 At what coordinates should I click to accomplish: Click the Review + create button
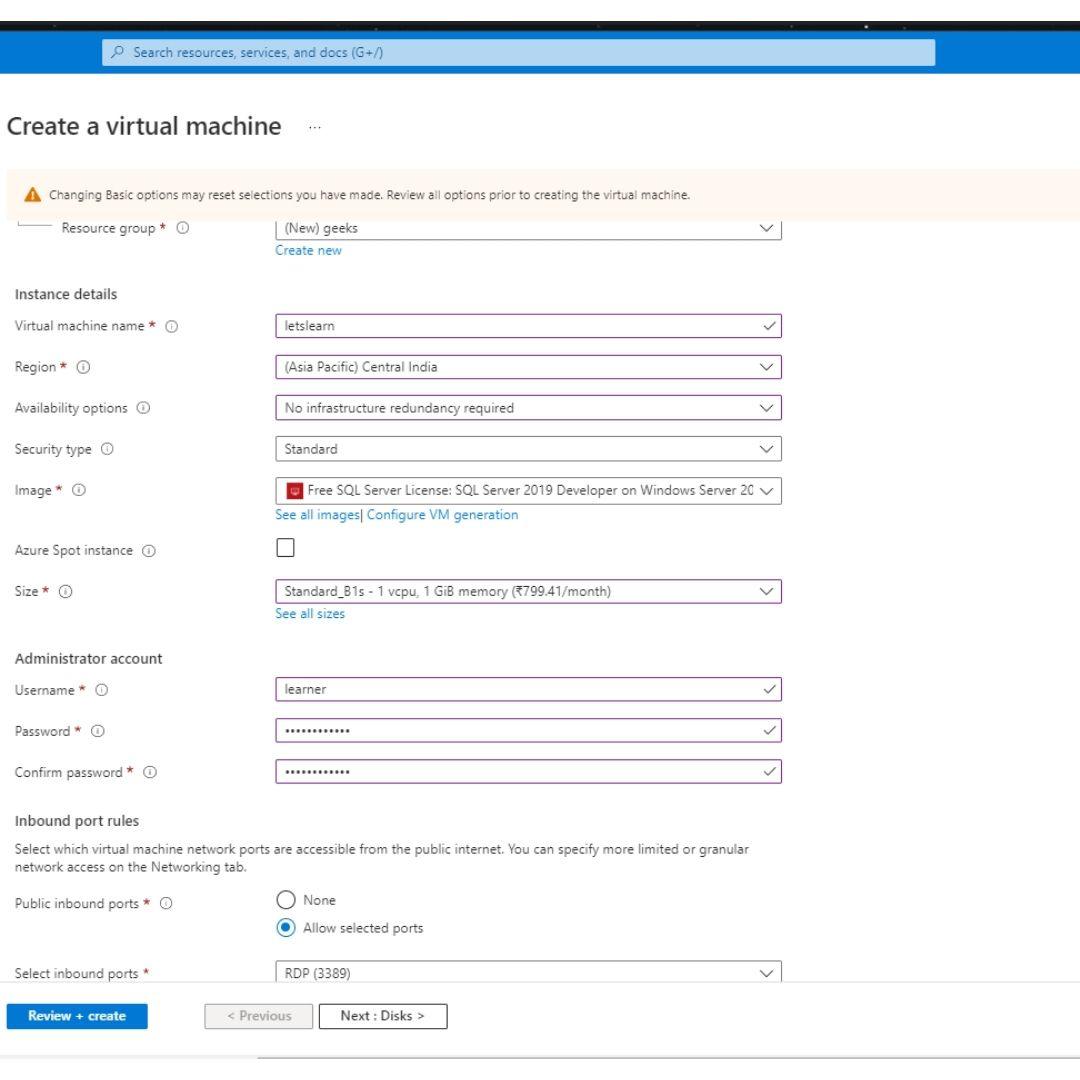click(77, 1016)
